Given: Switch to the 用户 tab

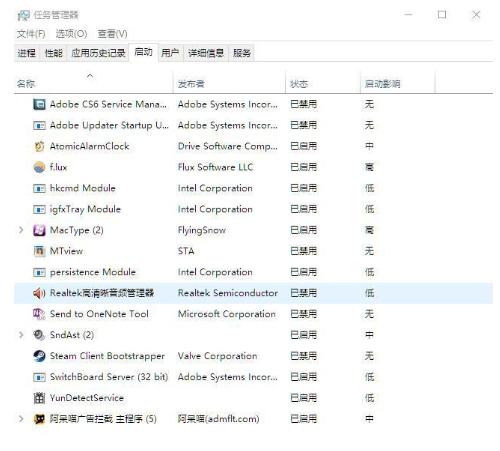Looking at the screenshot, I should (x=170, y=53).
